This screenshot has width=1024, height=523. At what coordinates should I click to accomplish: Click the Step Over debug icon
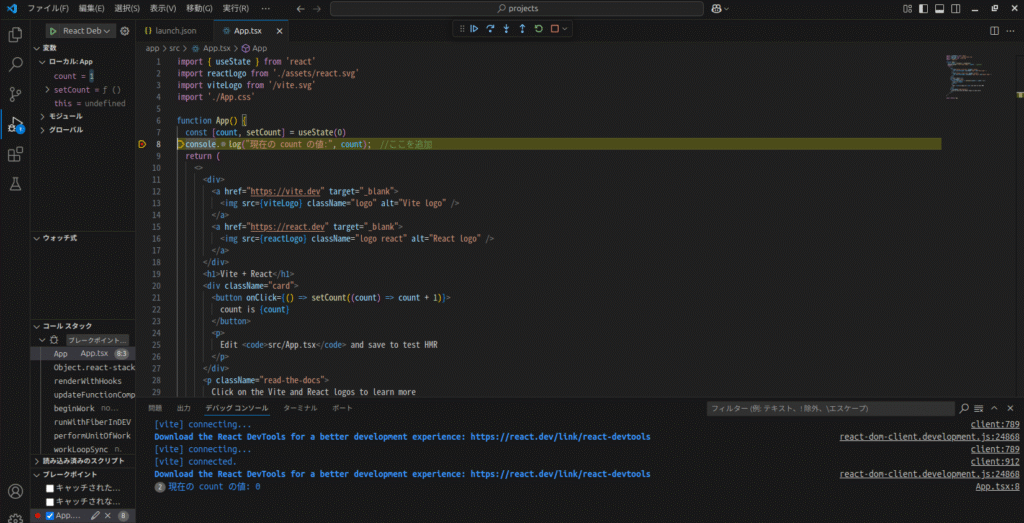pyautogui.click(x=491, y=29)
